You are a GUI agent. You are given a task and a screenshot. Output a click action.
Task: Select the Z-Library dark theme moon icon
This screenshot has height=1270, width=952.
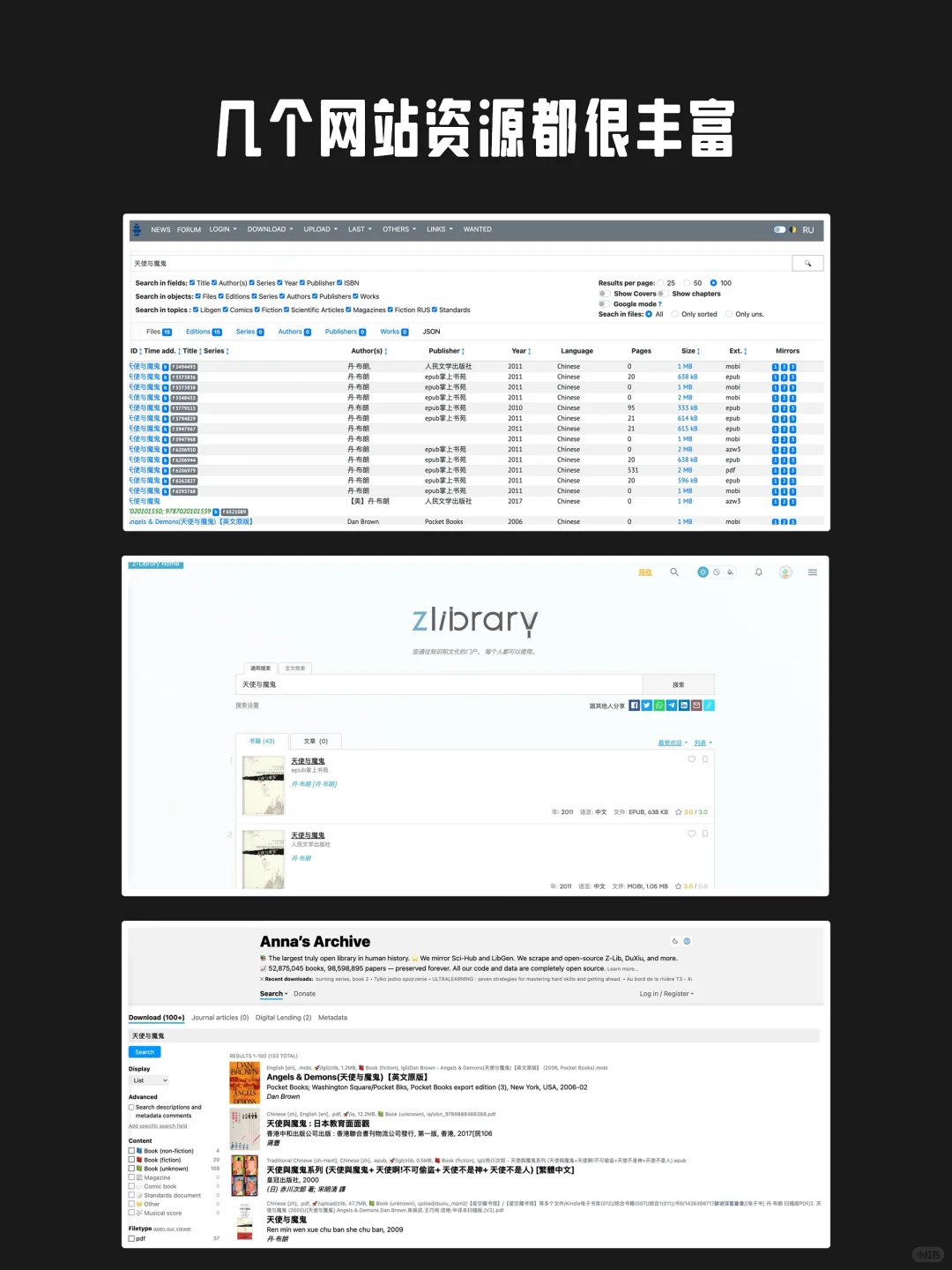(x=717, y=572)
